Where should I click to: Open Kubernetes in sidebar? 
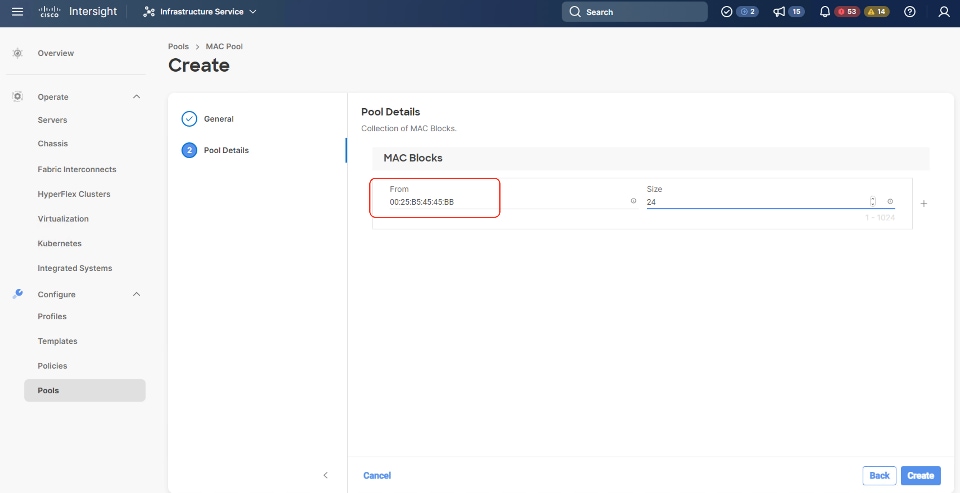coord(59,243)
